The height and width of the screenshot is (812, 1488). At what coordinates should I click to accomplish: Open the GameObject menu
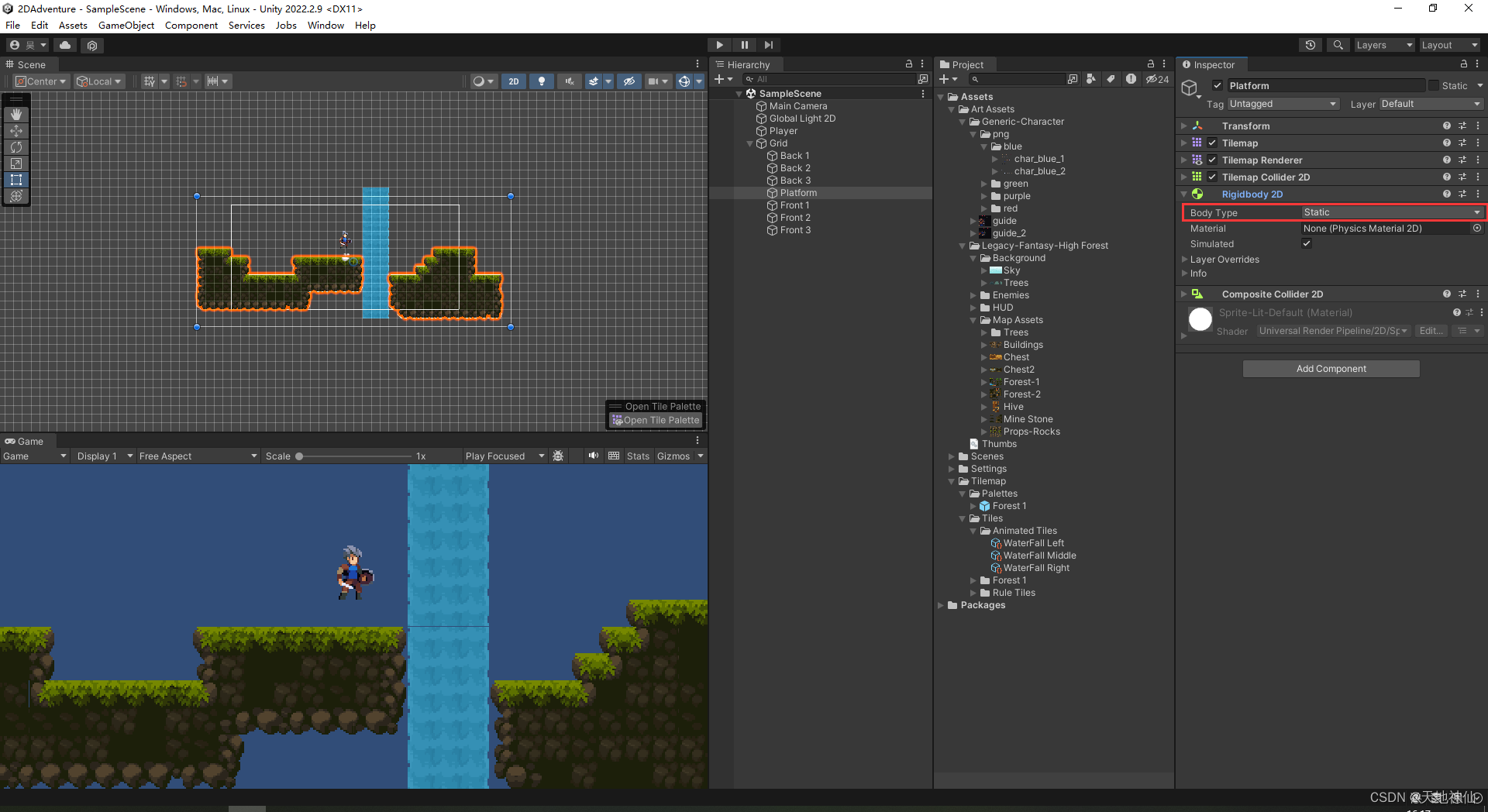[x=126, y=25]
